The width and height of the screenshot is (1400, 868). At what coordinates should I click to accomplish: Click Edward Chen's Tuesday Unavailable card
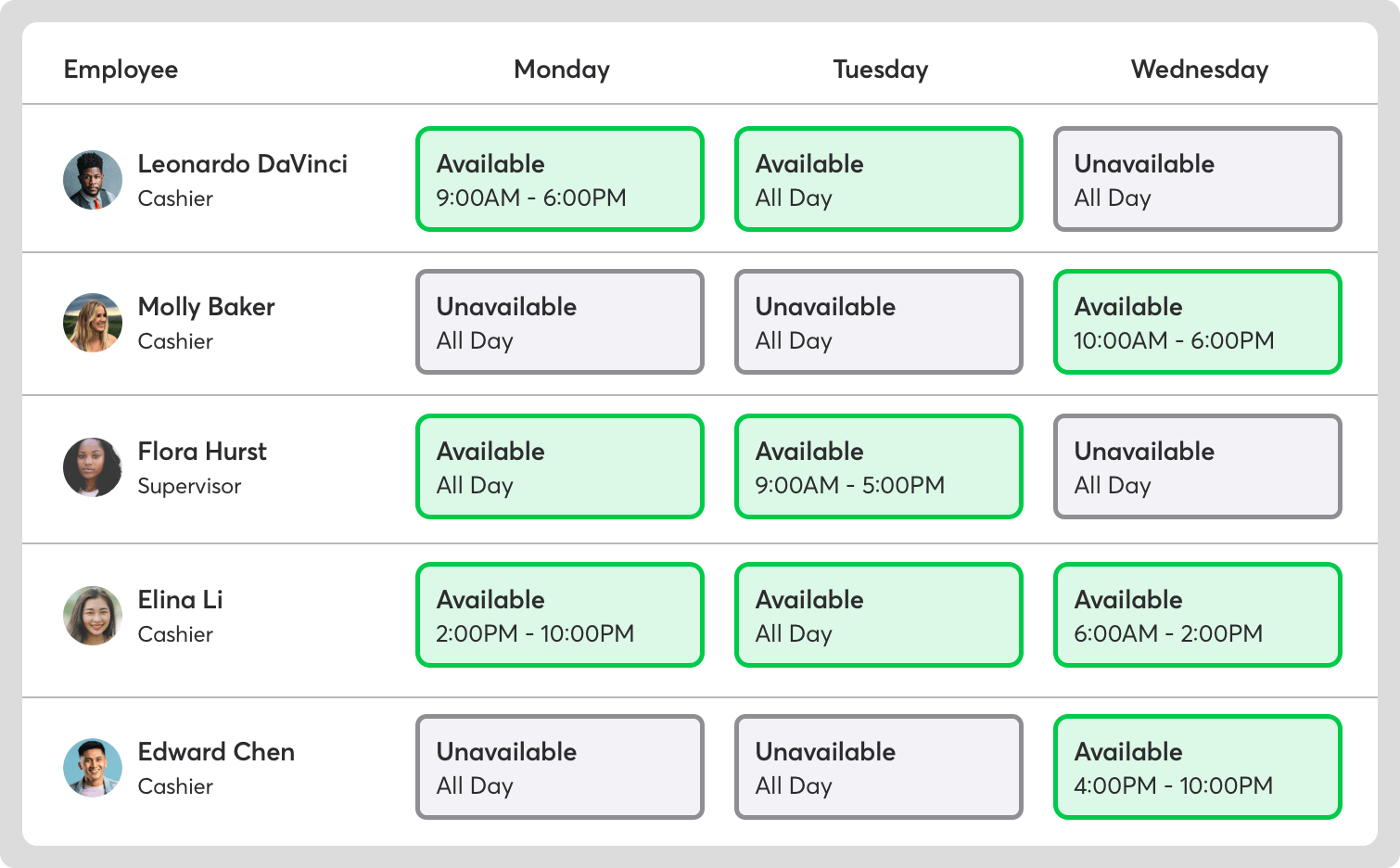(x=878, y=767)
